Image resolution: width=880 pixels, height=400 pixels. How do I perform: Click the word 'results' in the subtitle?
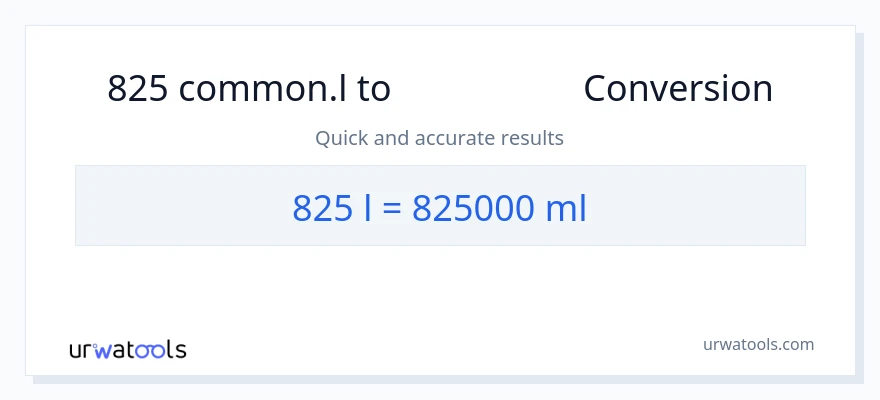coord(533,138)
